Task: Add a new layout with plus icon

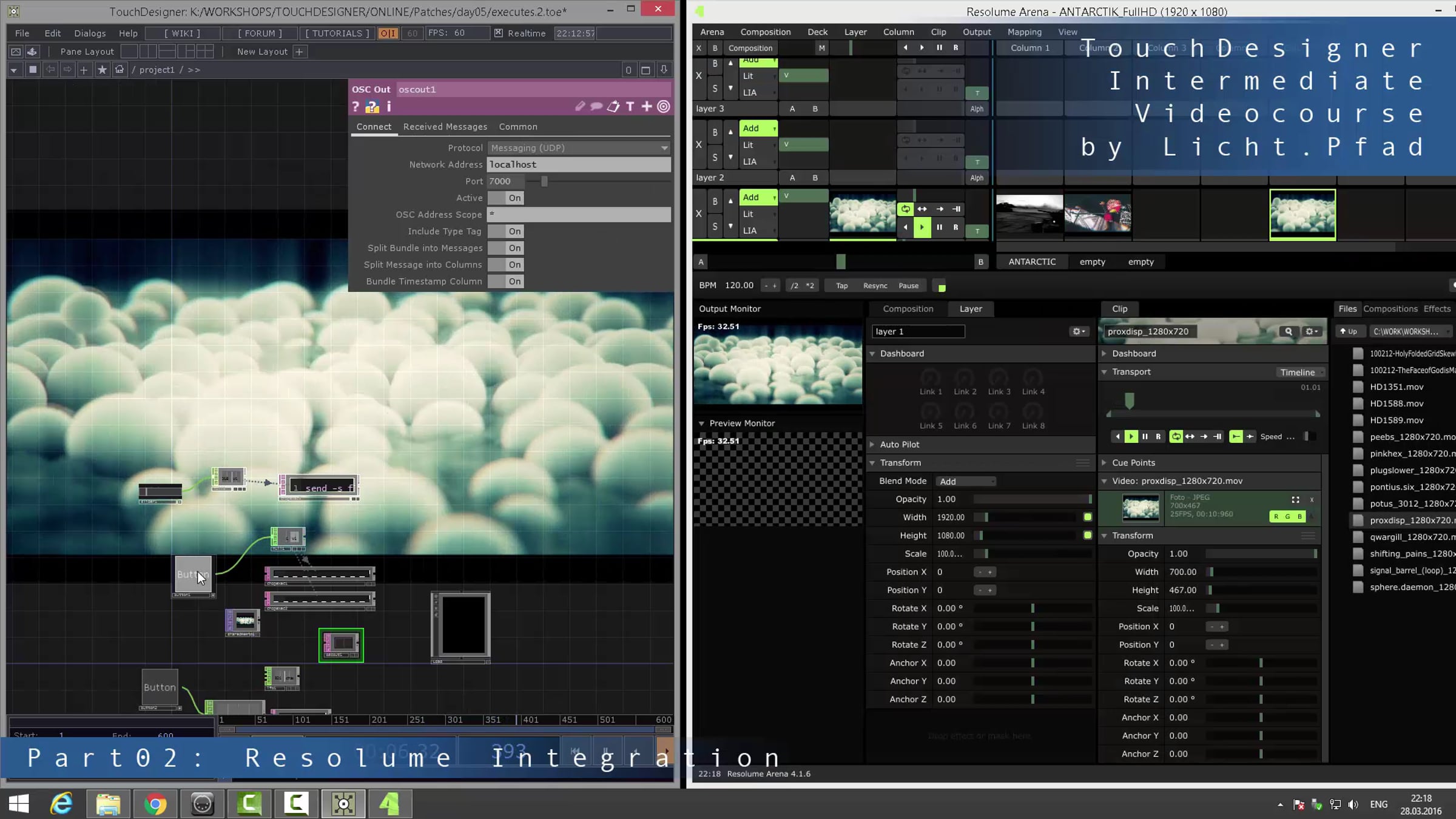Action: pos(299,52)
